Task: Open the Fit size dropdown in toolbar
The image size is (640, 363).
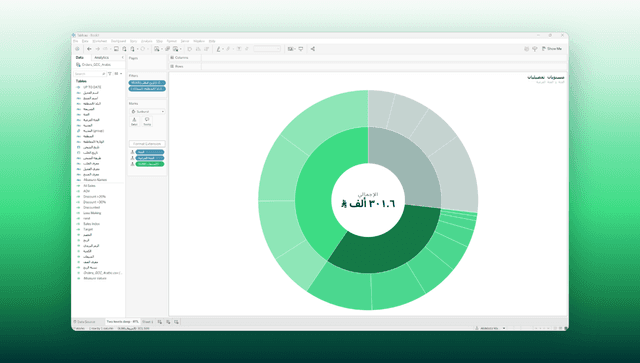Action: pyautogui.click(x=267, y=49)
